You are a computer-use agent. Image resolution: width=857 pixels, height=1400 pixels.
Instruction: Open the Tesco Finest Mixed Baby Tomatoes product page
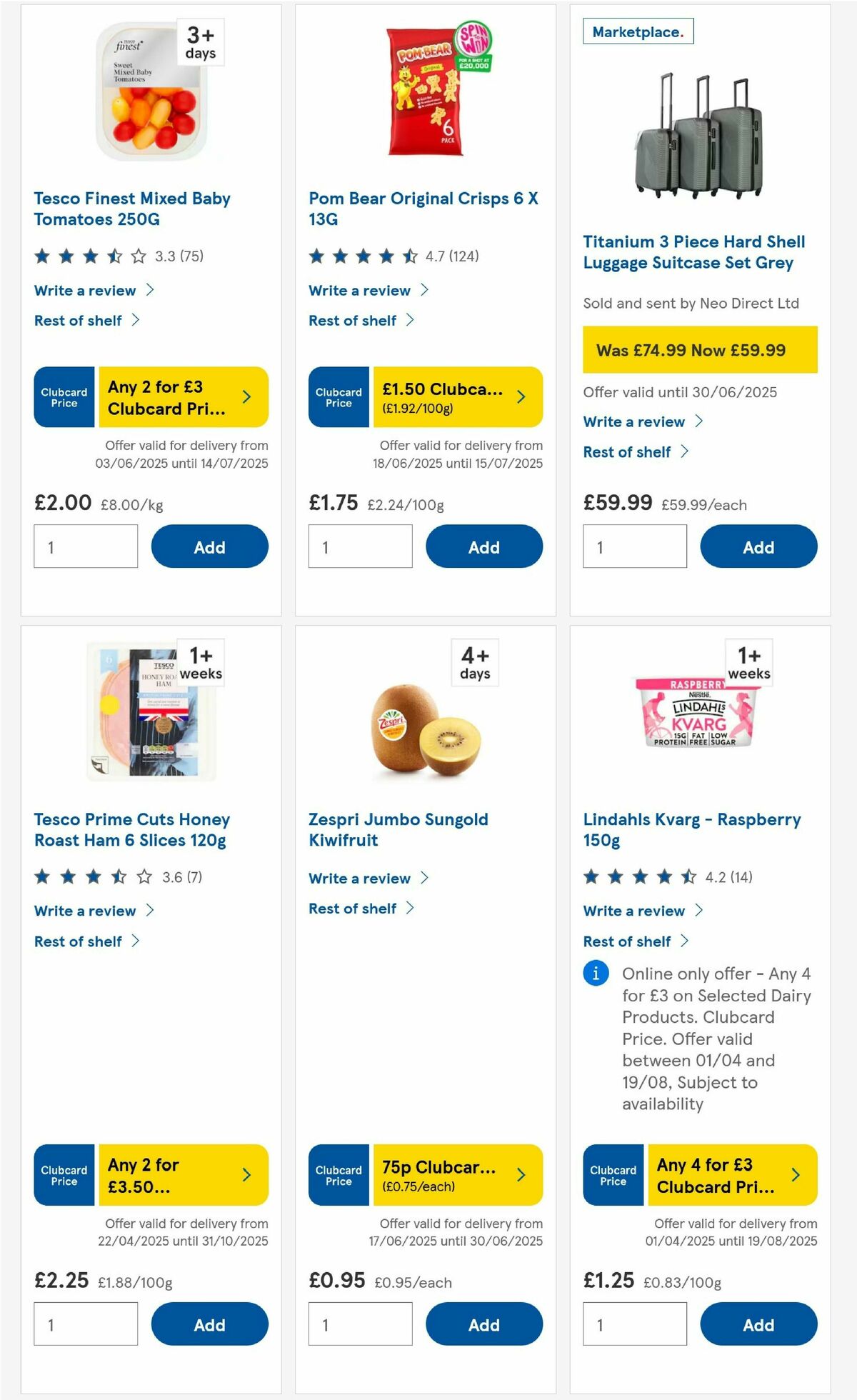coord(131,208)
